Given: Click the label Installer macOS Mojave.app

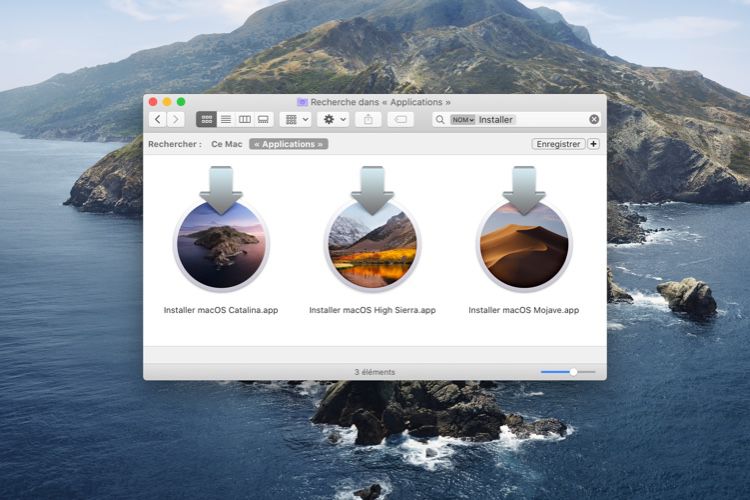Looking at the screenshot, I should 524,310.
